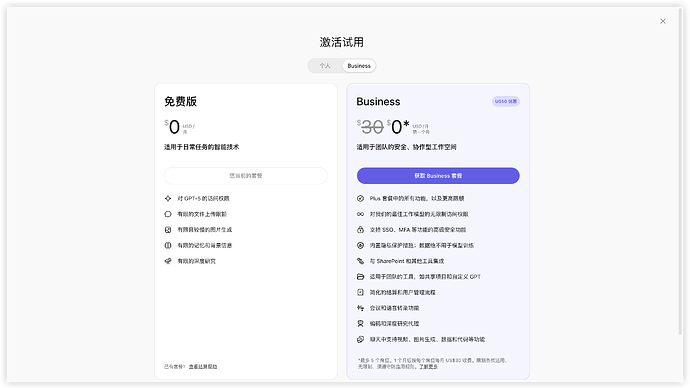
Task: Click the lock icon beside SSO、MFA
Action: point(360,230)
